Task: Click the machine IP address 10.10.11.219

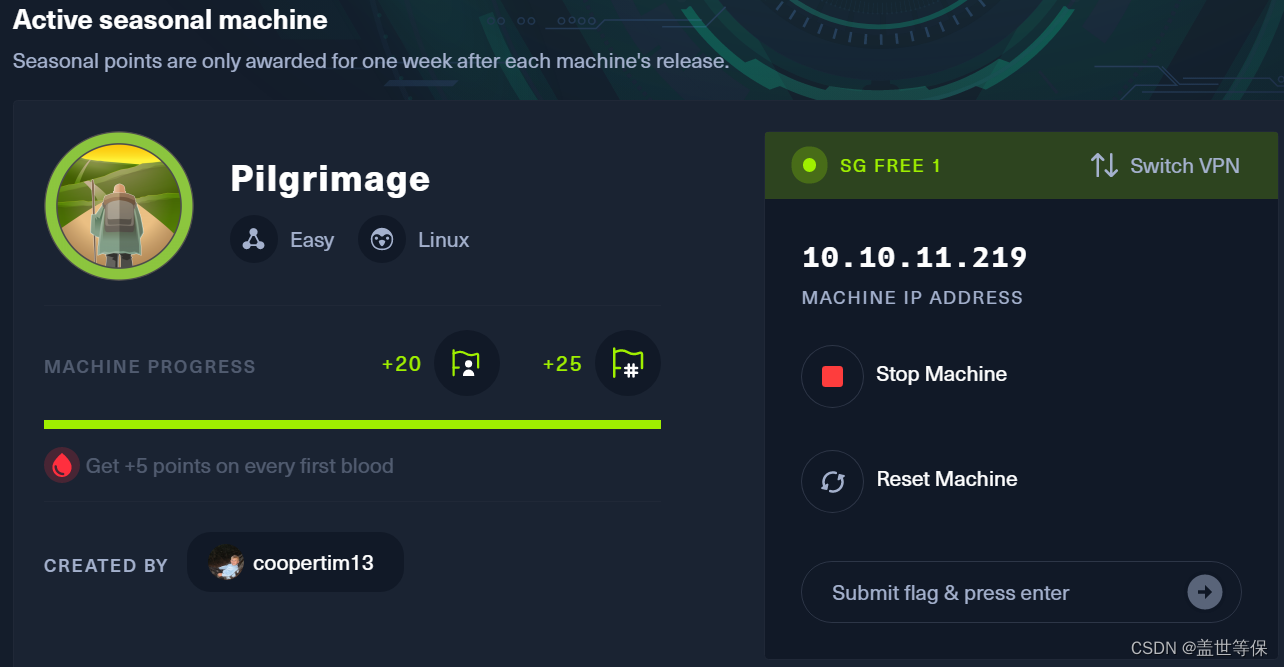Action: coord(913,257)
